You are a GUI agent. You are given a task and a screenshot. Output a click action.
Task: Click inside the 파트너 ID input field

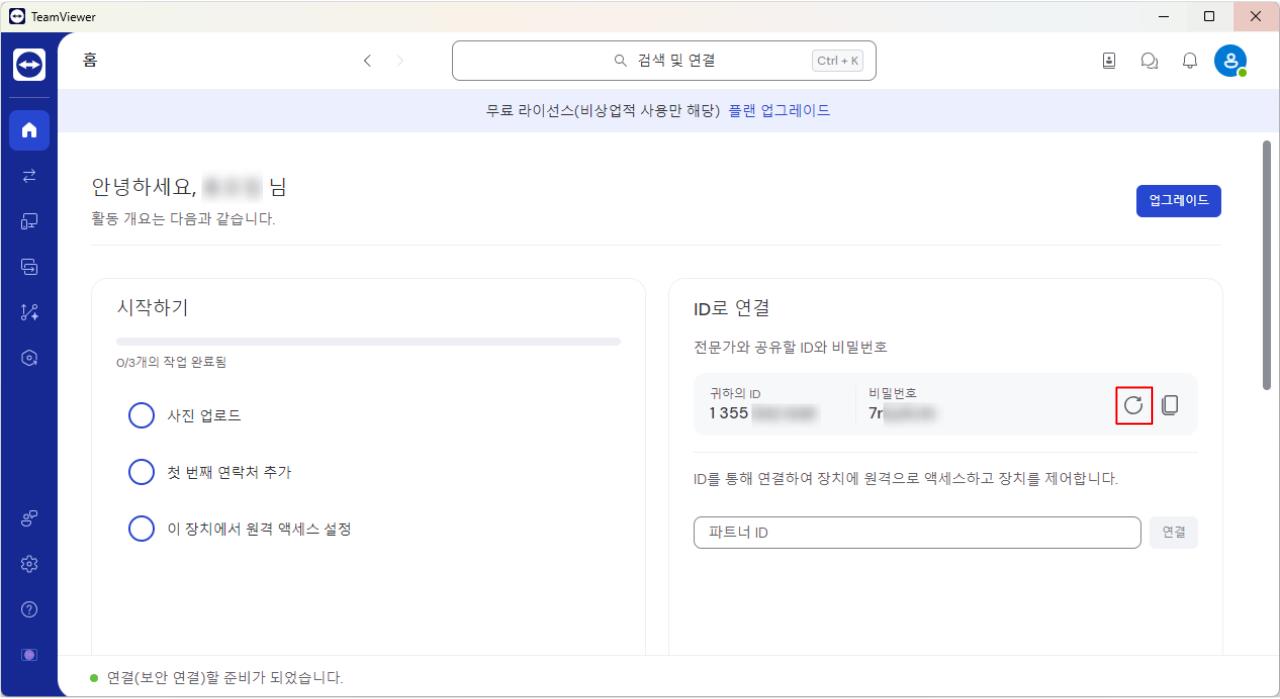(x=916, y=532)
